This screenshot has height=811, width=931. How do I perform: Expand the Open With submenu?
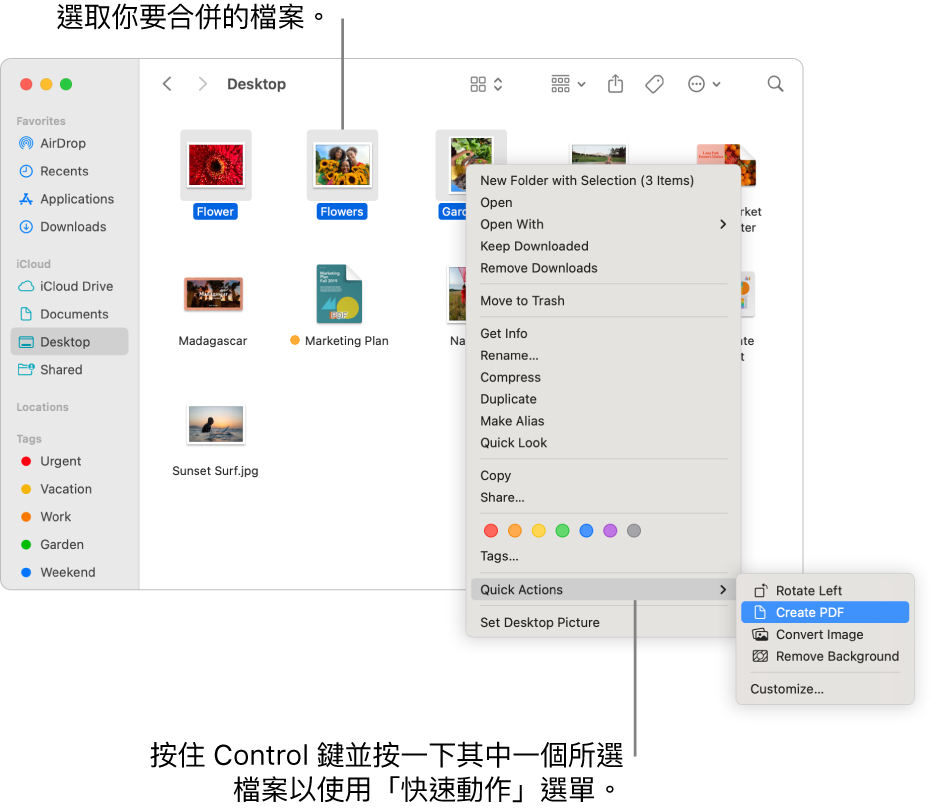click(603, 224)
